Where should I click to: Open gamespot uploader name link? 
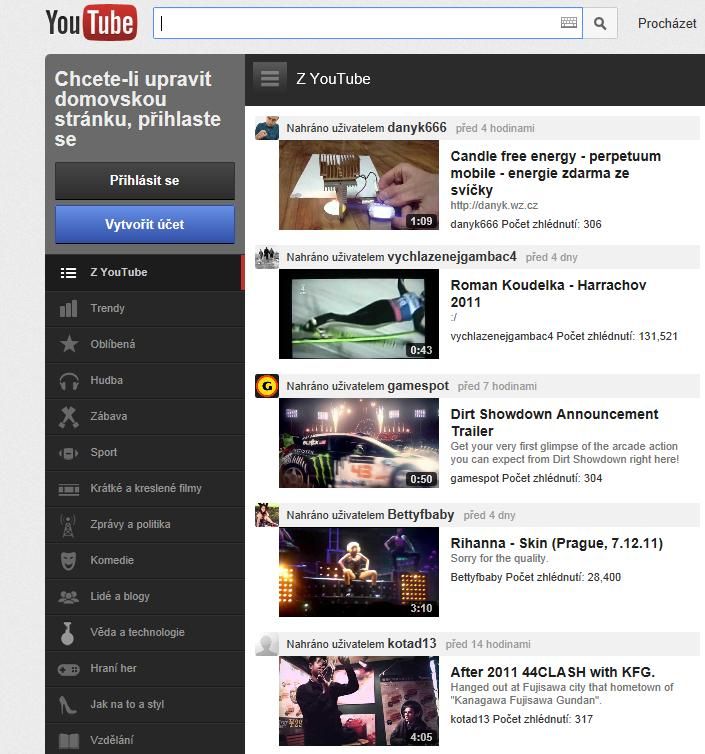(x=418, y=386)
